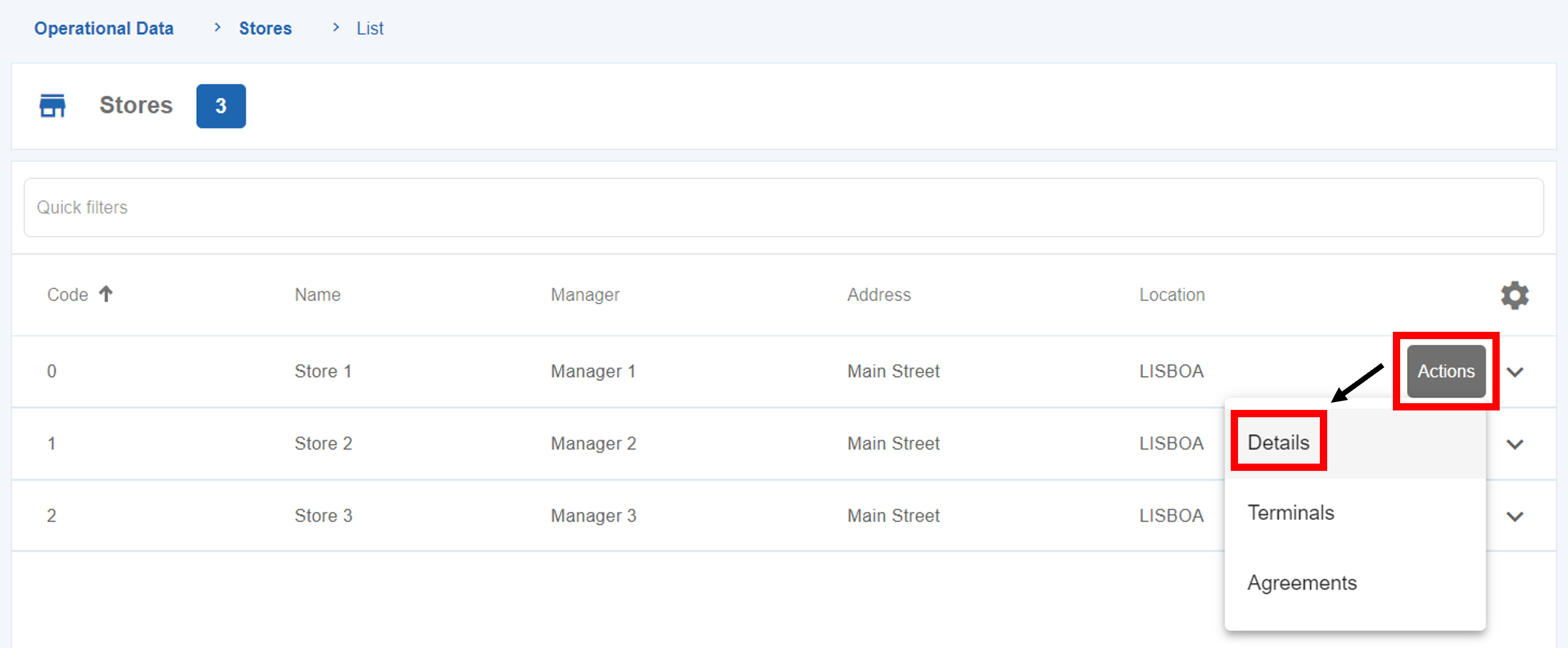Click the store icon beside Stores heading
This screenshot has width=1568, height=648.
(x=52, y=106)
